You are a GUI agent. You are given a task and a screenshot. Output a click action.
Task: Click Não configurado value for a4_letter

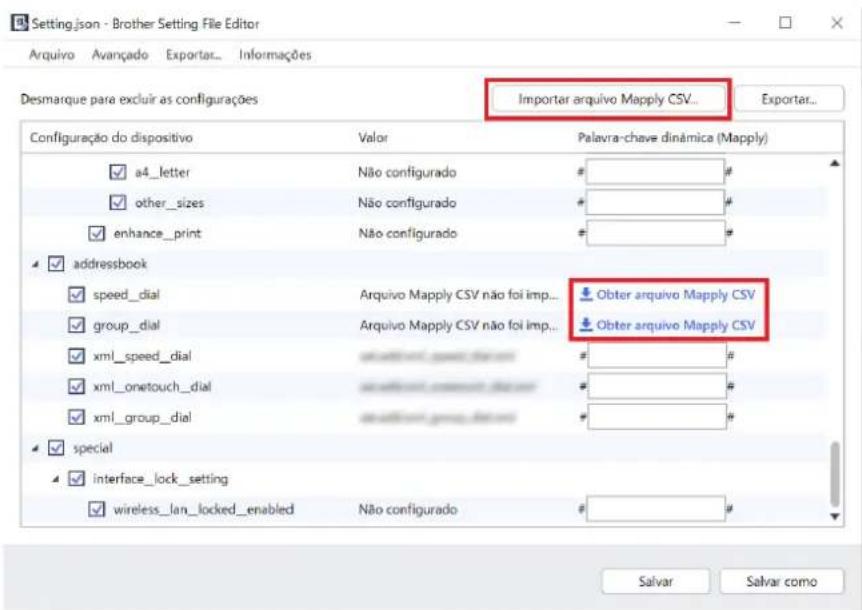407,172
